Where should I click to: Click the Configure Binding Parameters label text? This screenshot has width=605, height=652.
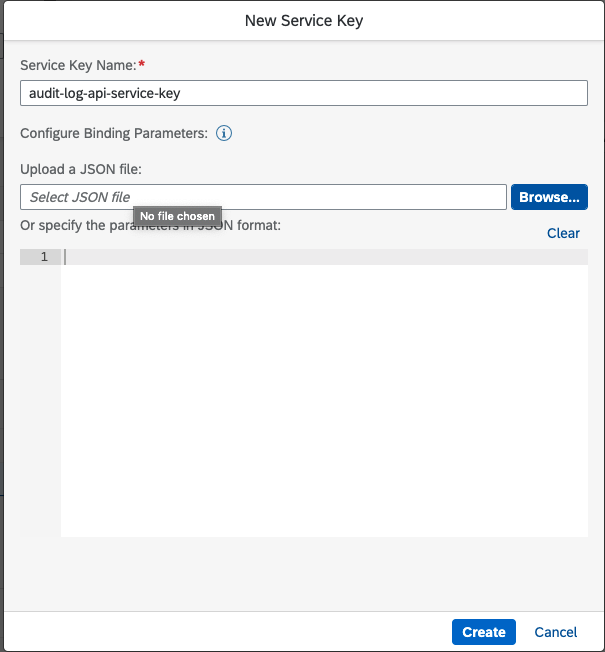[113, 133]
